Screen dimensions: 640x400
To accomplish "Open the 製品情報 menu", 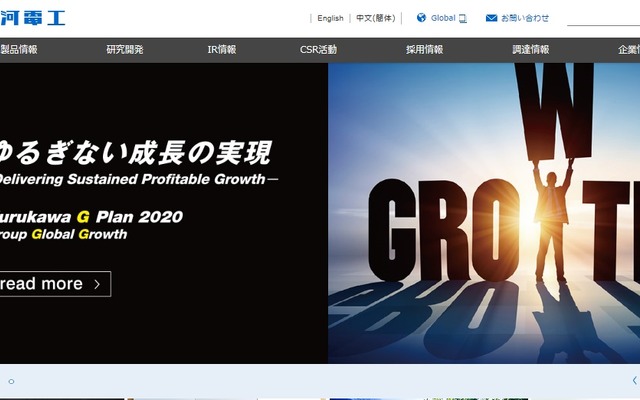I will point(19,50).
